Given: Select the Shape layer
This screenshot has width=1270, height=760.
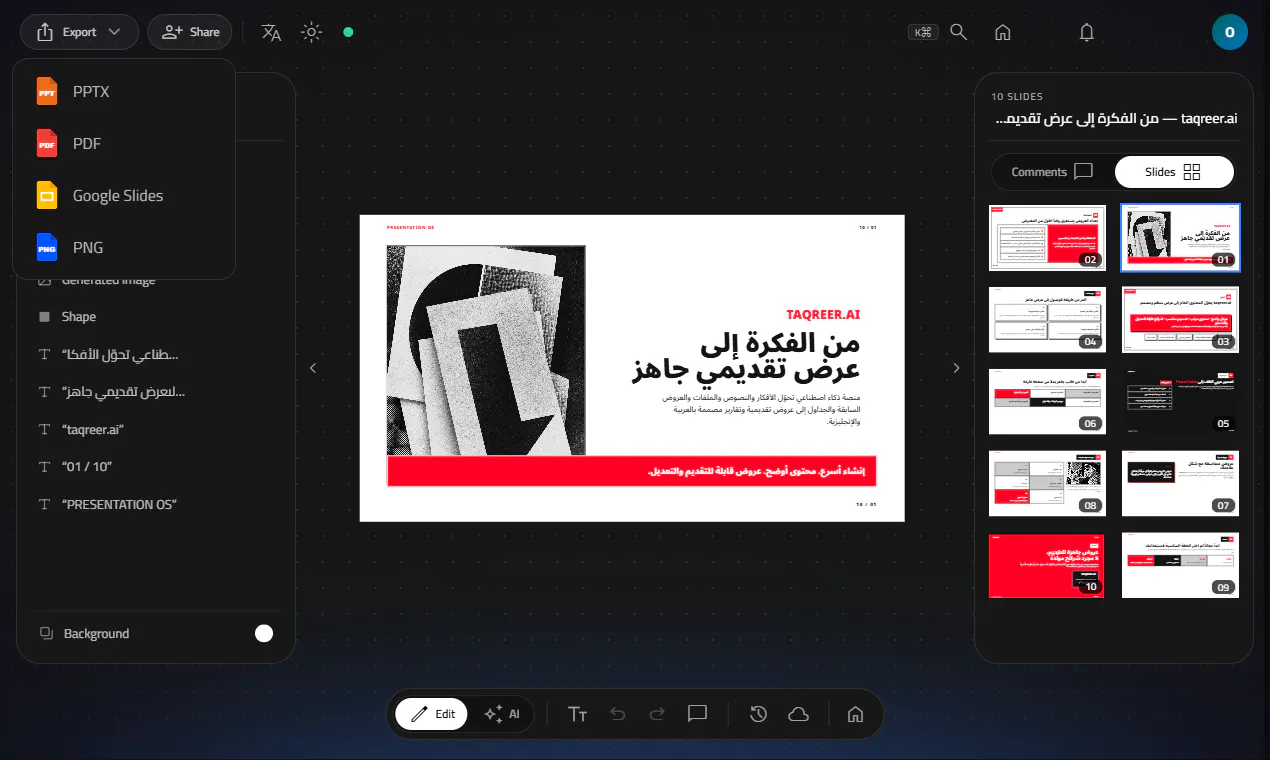Looking at the screenshot, I should coord(156,317).
